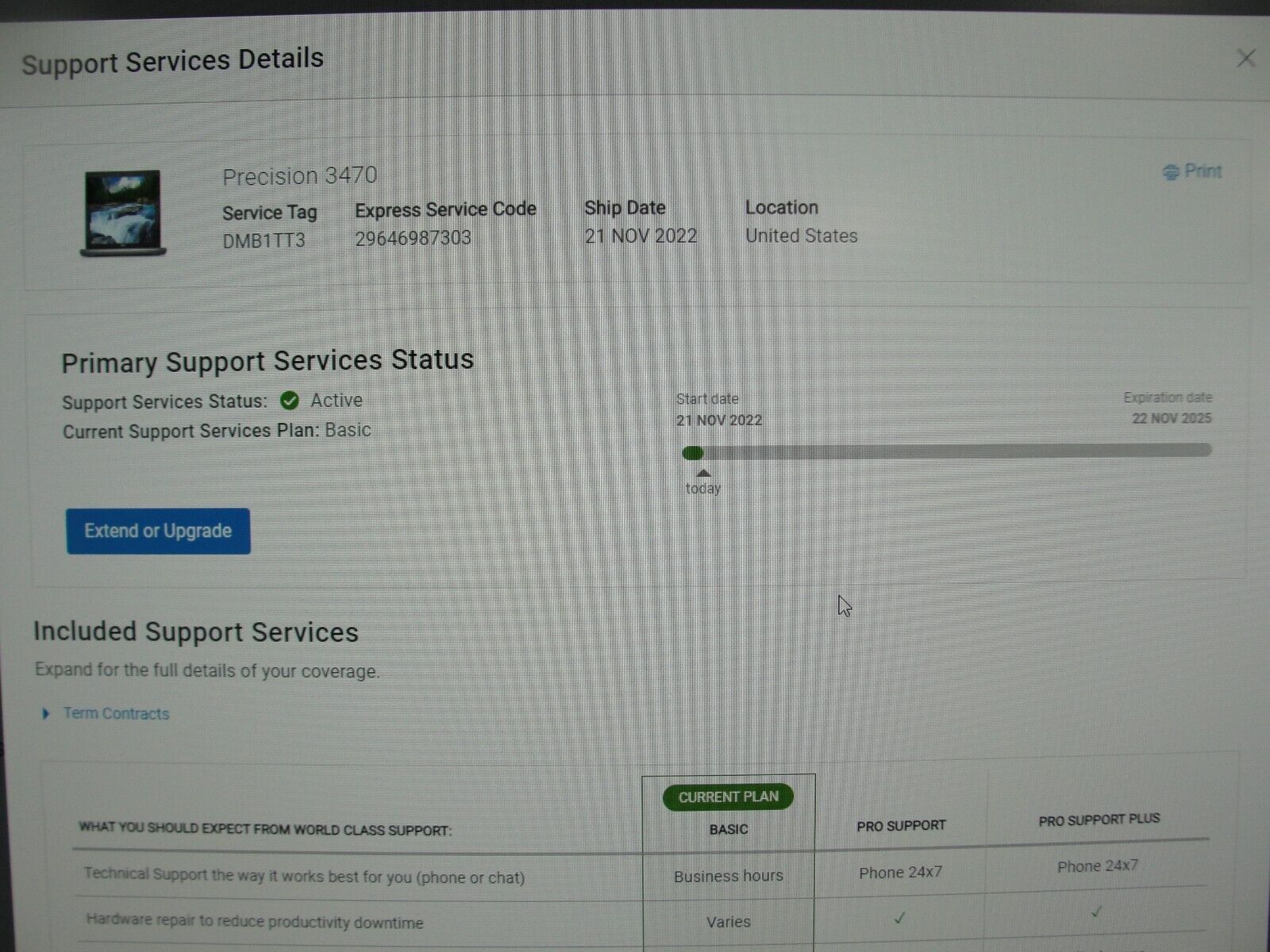Click hardware repair checkmark under PRO SUPPORT PLUS

tap(1096, 912)
